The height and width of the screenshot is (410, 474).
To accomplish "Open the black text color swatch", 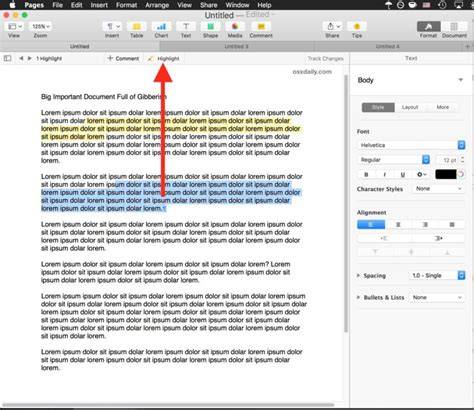I will [x=446, y=174].
